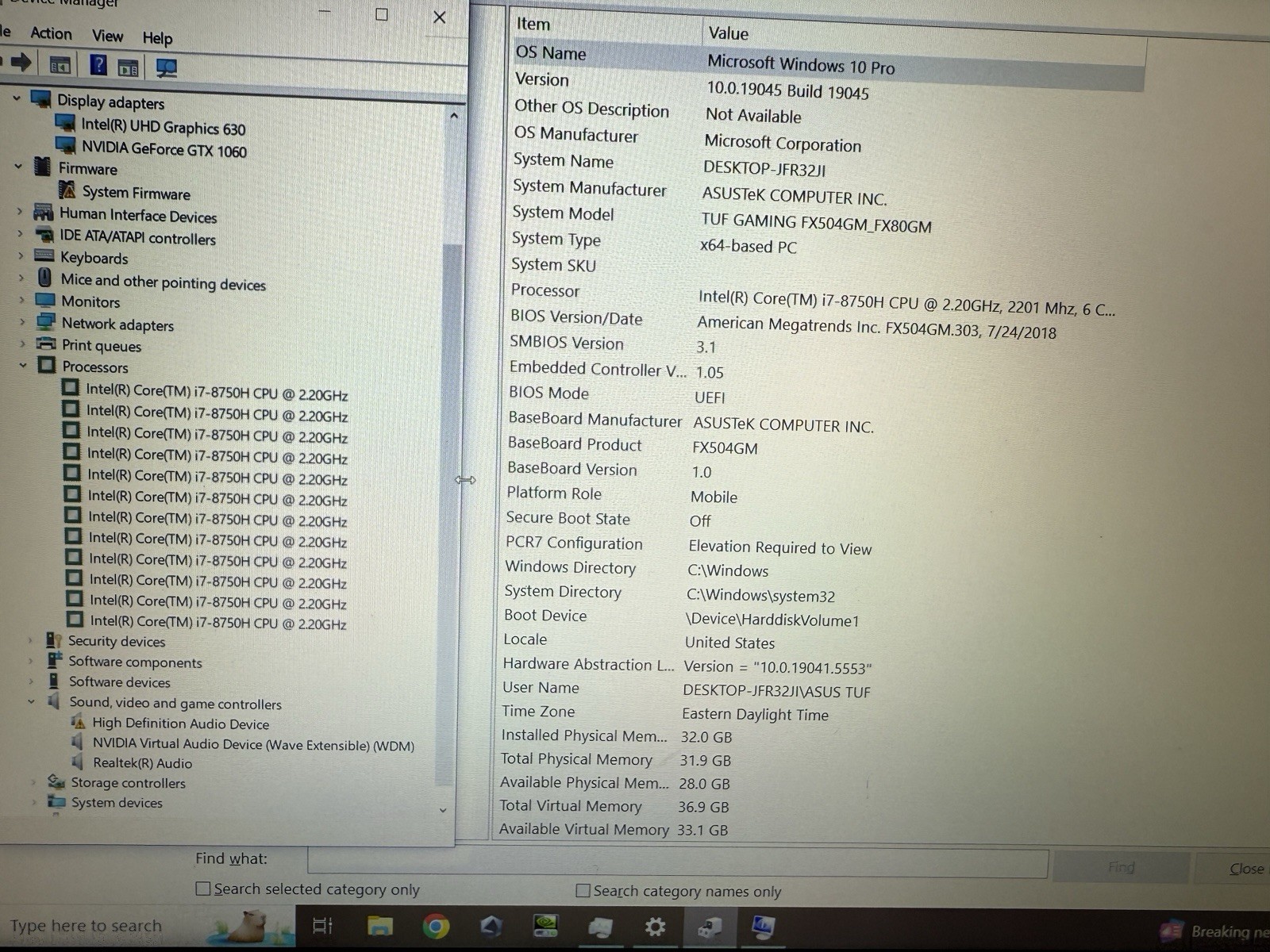The width and height of the screenshot is (1270, 952).
Task: Click the Display adapters category icon
Action: click(x=41, y=99)
